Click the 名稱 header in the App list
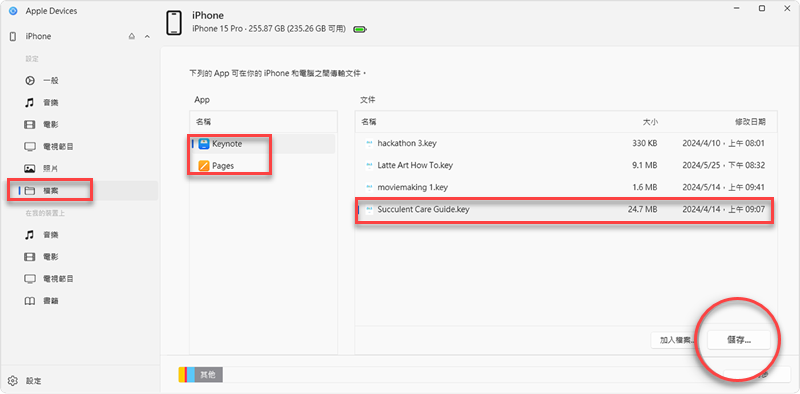The height and width of the screenshot is (394, 800). pos(204,122)
